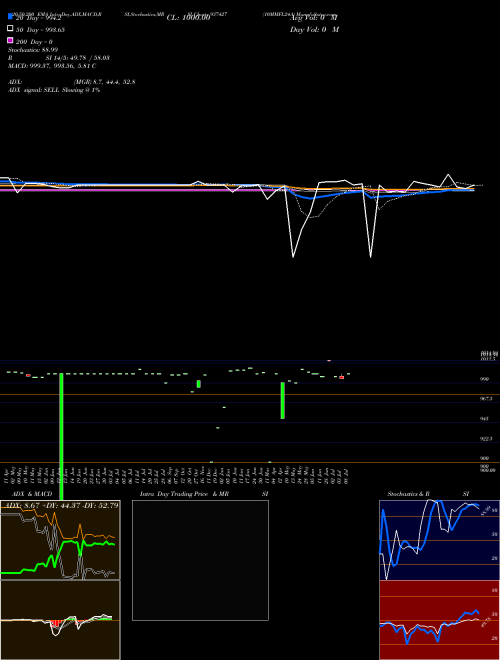Click the second deep trough of white price line
The image size is (500, 660).
click(370, 256)
